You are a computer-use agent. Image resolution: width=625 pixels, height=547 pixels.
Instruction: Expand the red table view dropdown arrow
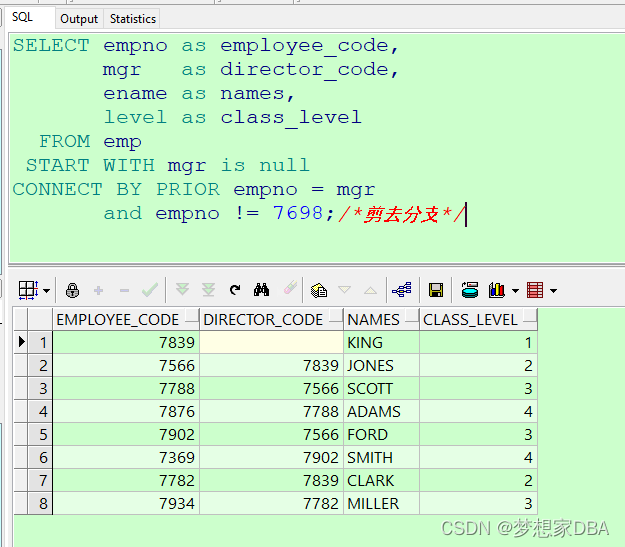553,291
